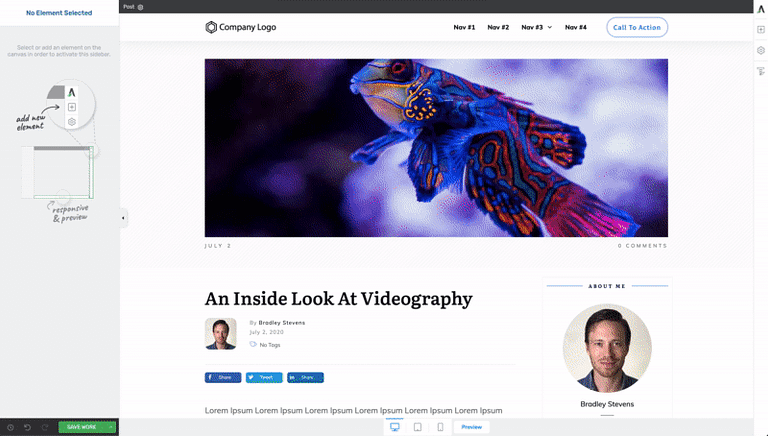Switch to tablet preview mode
Image resolution: width=768 pixels, height=436 pixels.
pyautogui.click(x=418, y=427)
